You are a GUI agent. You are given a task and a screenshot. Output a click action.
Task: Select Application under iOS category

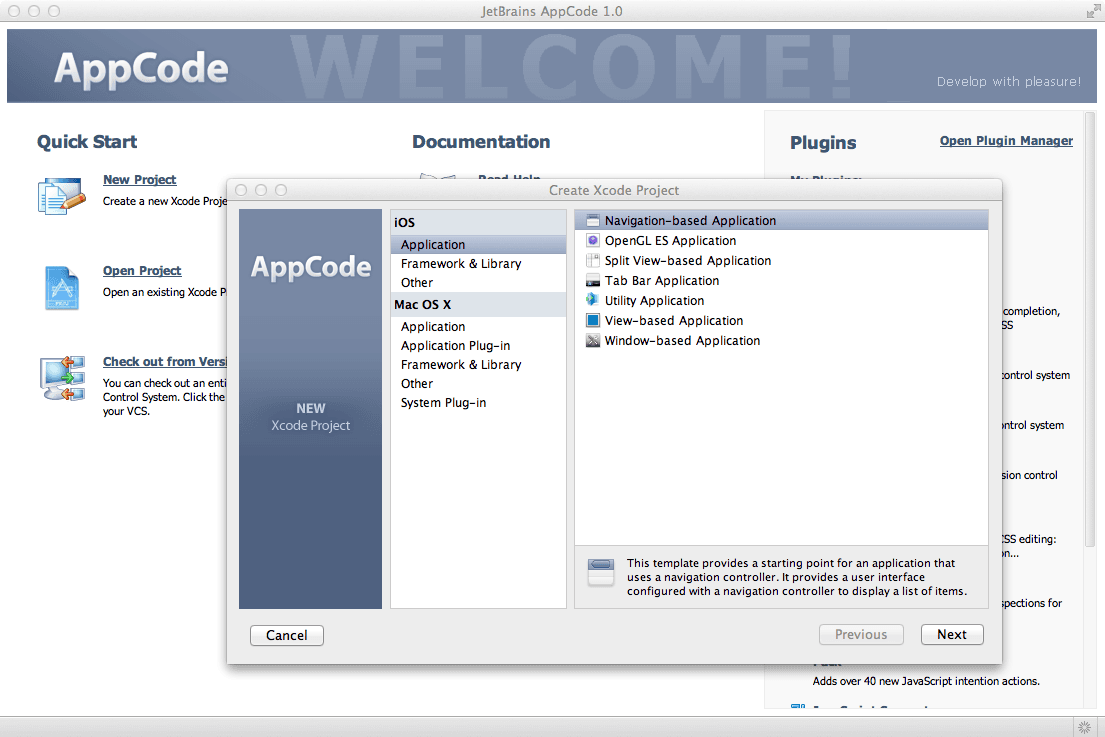pos(479,244)
